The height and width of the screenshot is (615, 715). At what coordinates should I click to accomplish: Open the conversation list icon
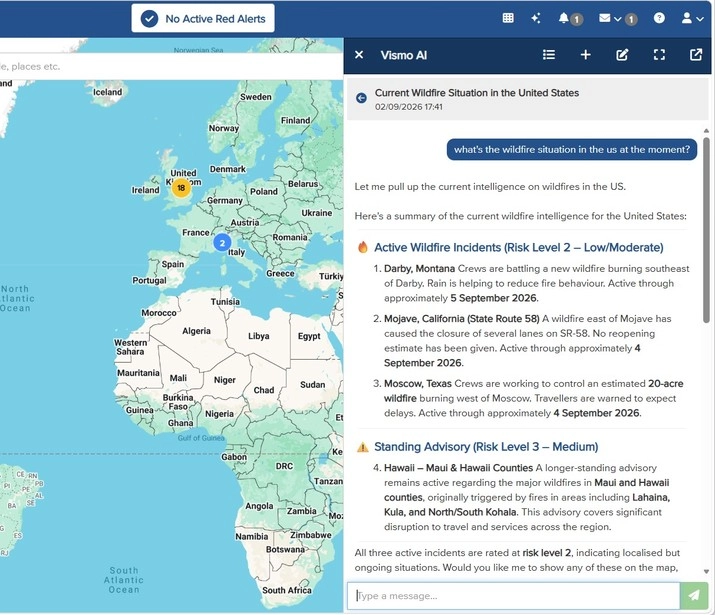[x=549, y=55]
